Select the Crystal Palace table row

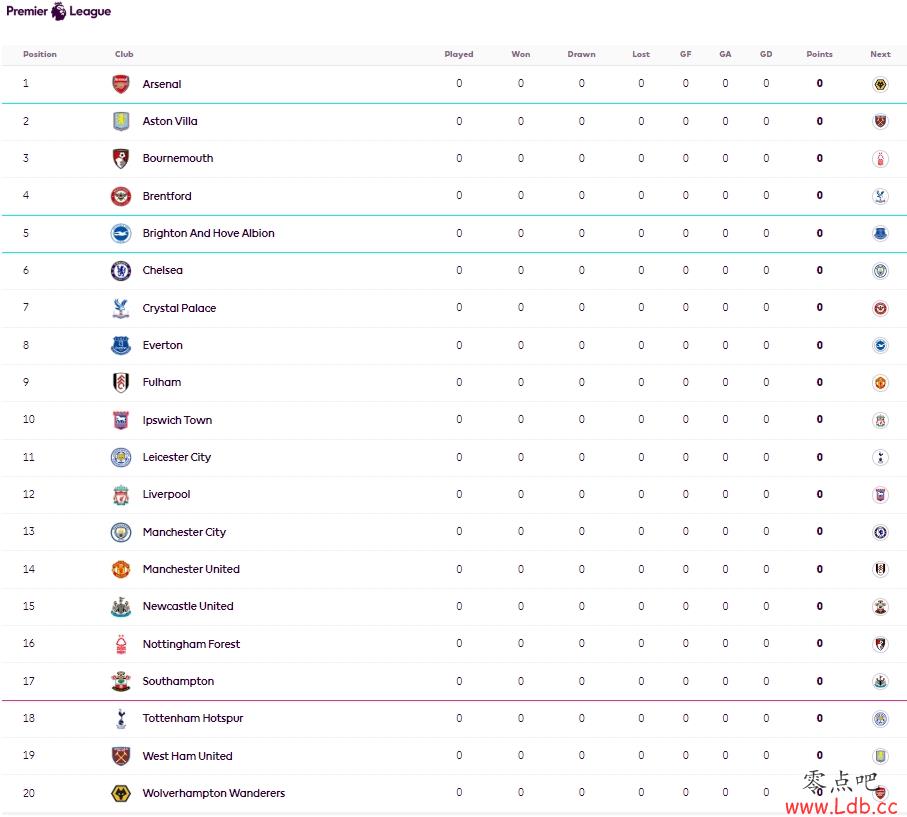point(454,308)
